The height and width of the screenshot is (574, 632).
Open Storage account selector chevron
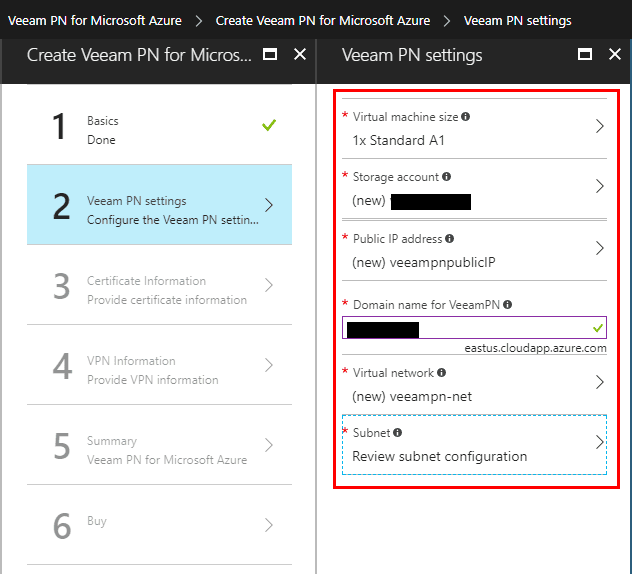click(x=600, y=186)
